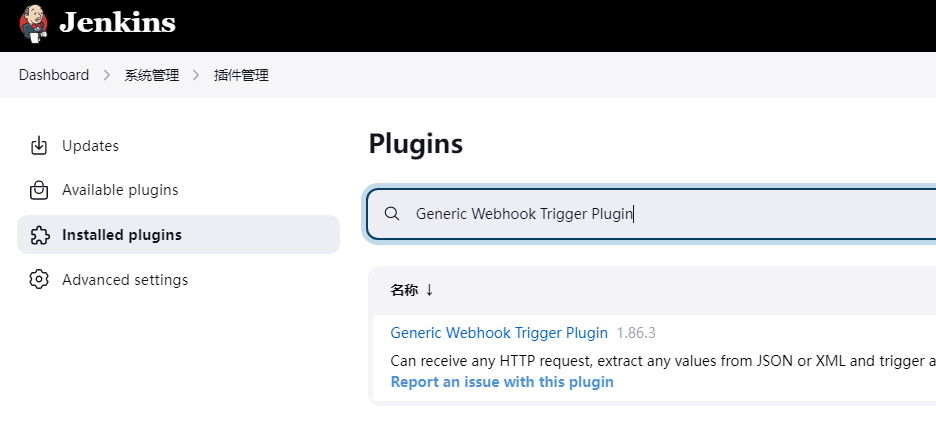Open Generic Webhook Trigger Plugin link

pos(499,332)
